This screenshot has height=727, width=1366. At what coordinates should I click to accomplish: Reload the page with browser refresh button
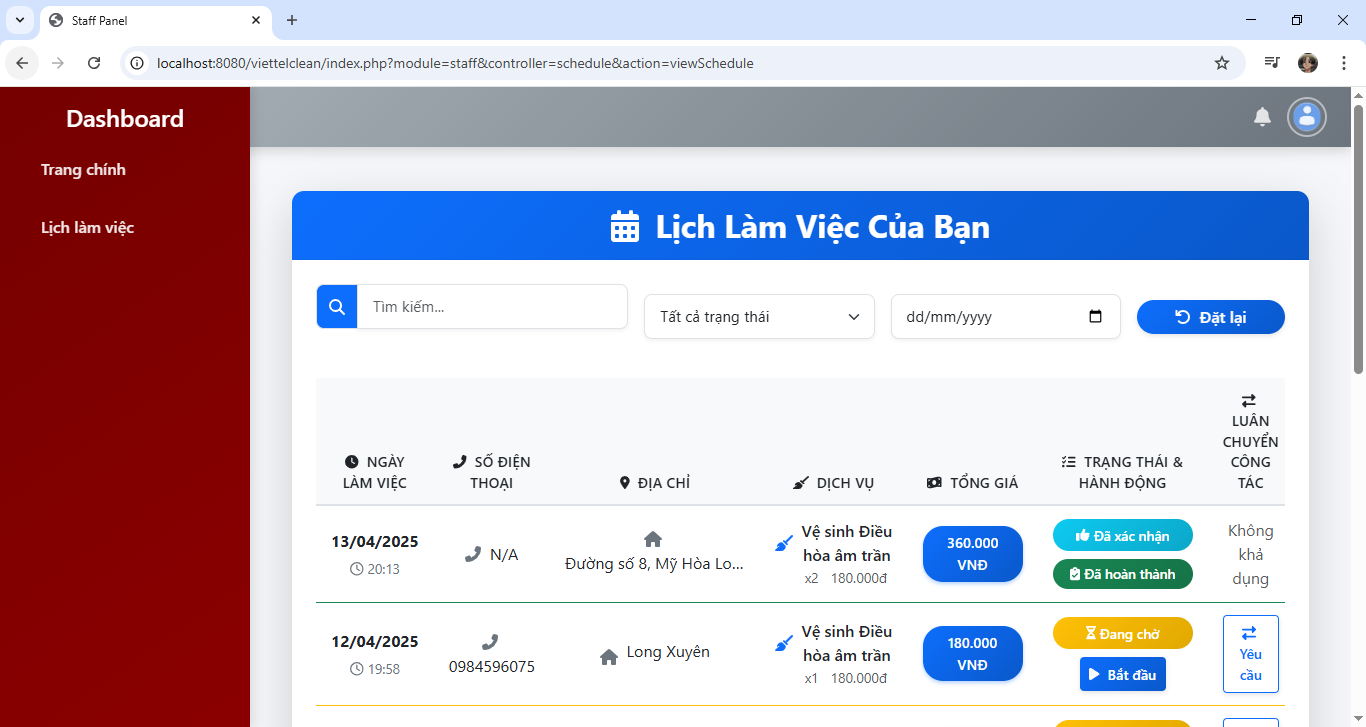click(x=94, y=63)
